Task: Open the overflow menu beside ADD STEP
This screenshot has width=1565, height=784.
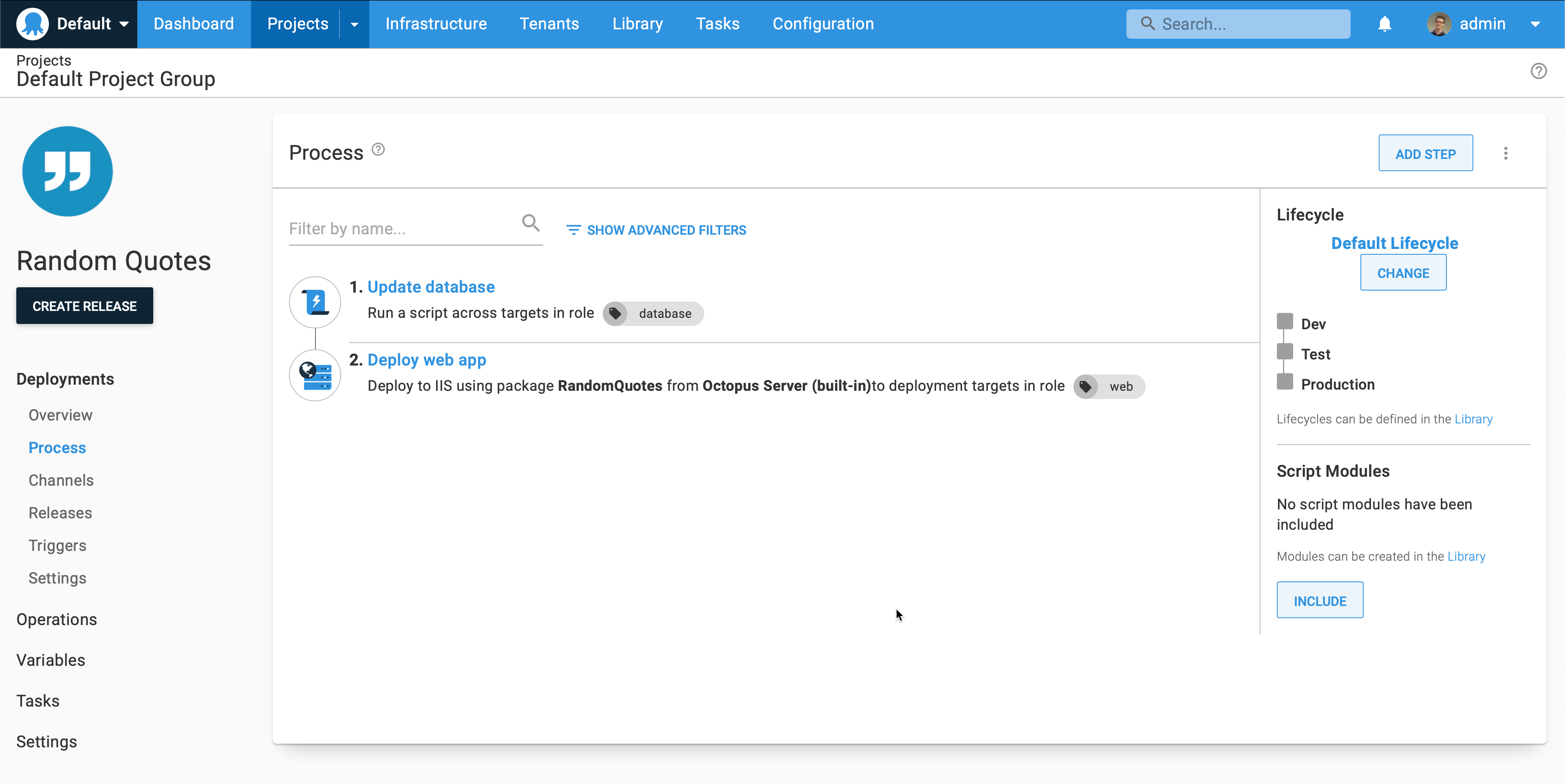Action: pyautogui.click(x=1506, y=153)
